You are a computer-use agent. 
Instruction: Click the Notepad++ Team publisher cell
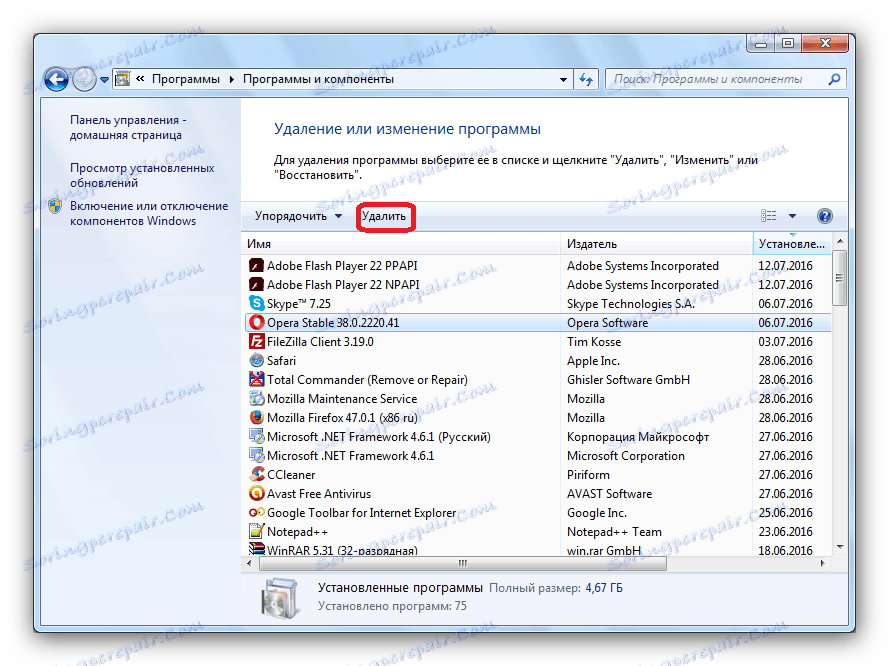[614, 532]
